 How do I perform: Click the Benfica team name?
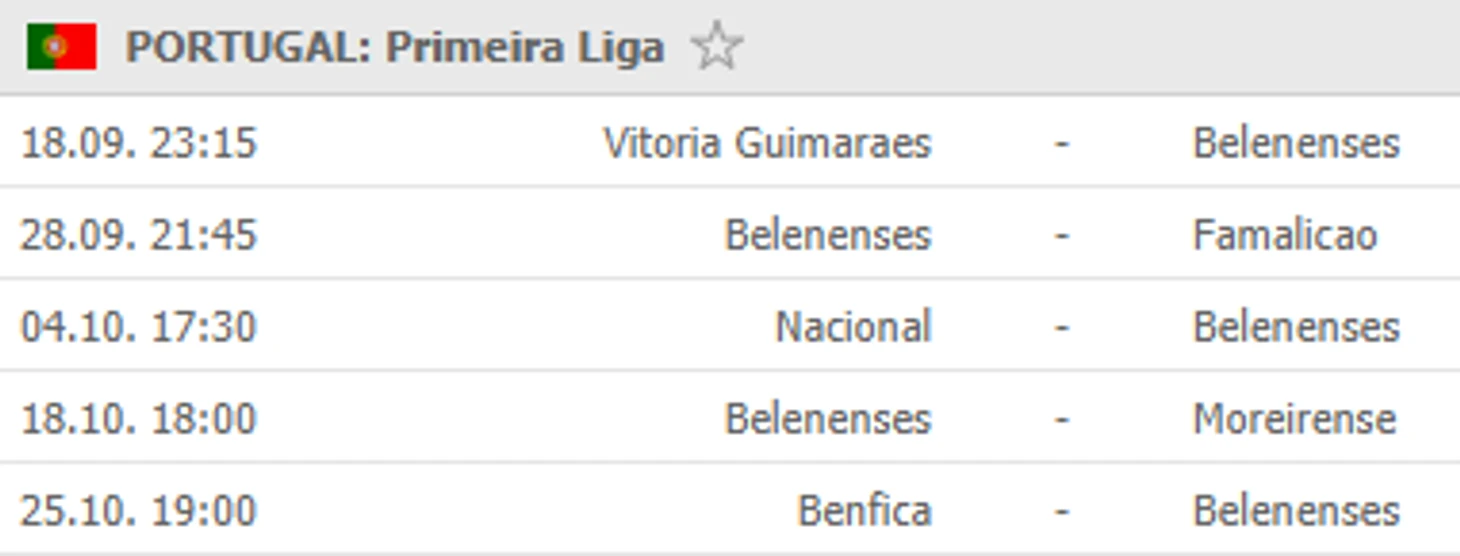click(x=864, y=510)
